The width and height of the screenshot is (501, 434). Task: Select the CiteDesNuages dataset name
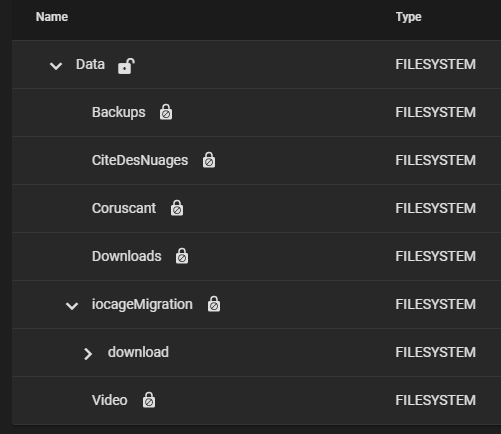[x=140, y=160]
